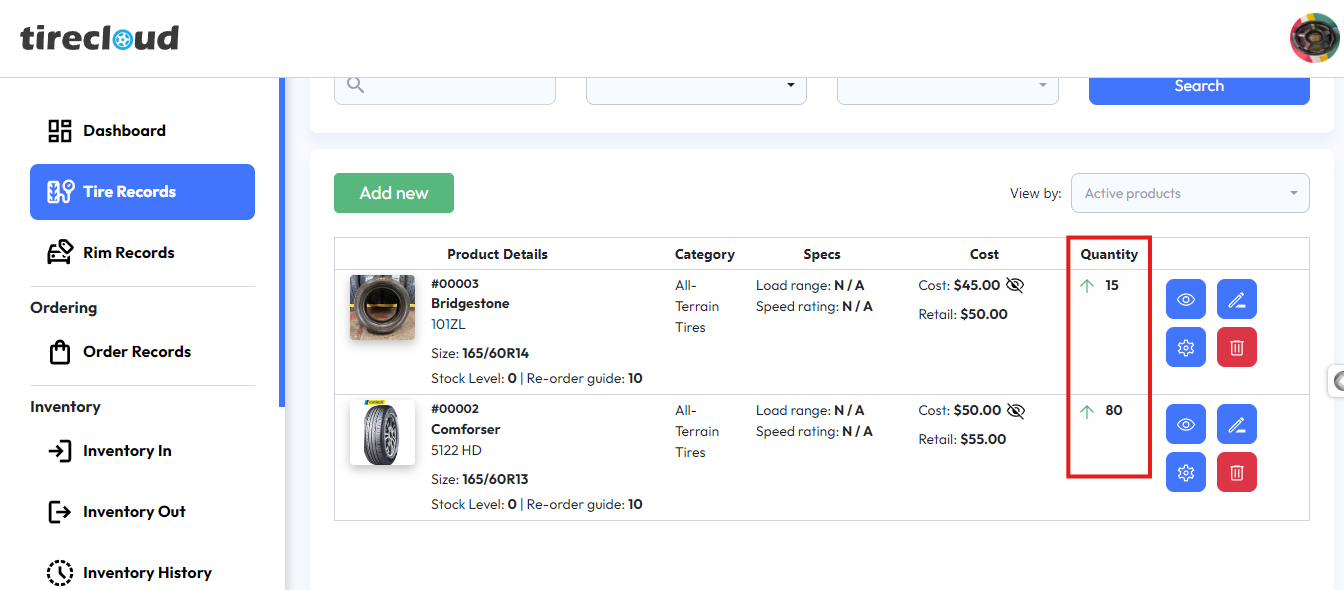Open settings gear for Comforser tire
The width and height of the screenshot is (1344, 590).
[x=1186, y=472]
